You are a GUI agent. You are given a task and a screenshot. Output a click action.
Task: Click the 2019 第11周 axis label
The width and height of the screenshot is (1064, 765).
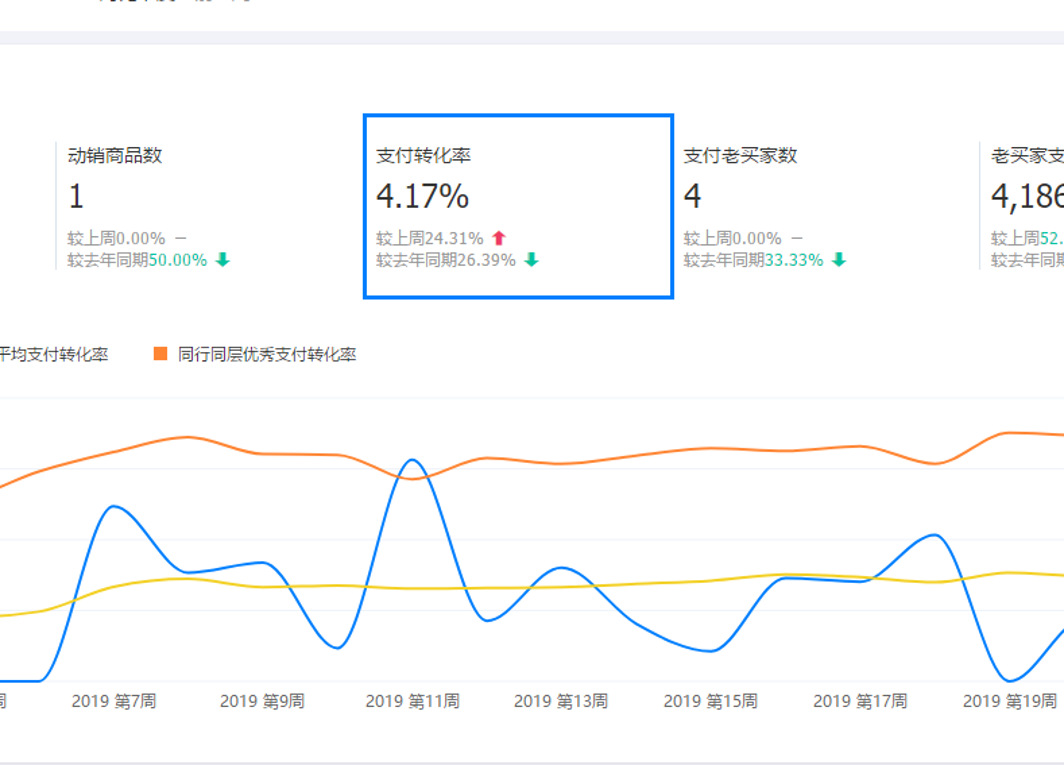click(413, 701)
